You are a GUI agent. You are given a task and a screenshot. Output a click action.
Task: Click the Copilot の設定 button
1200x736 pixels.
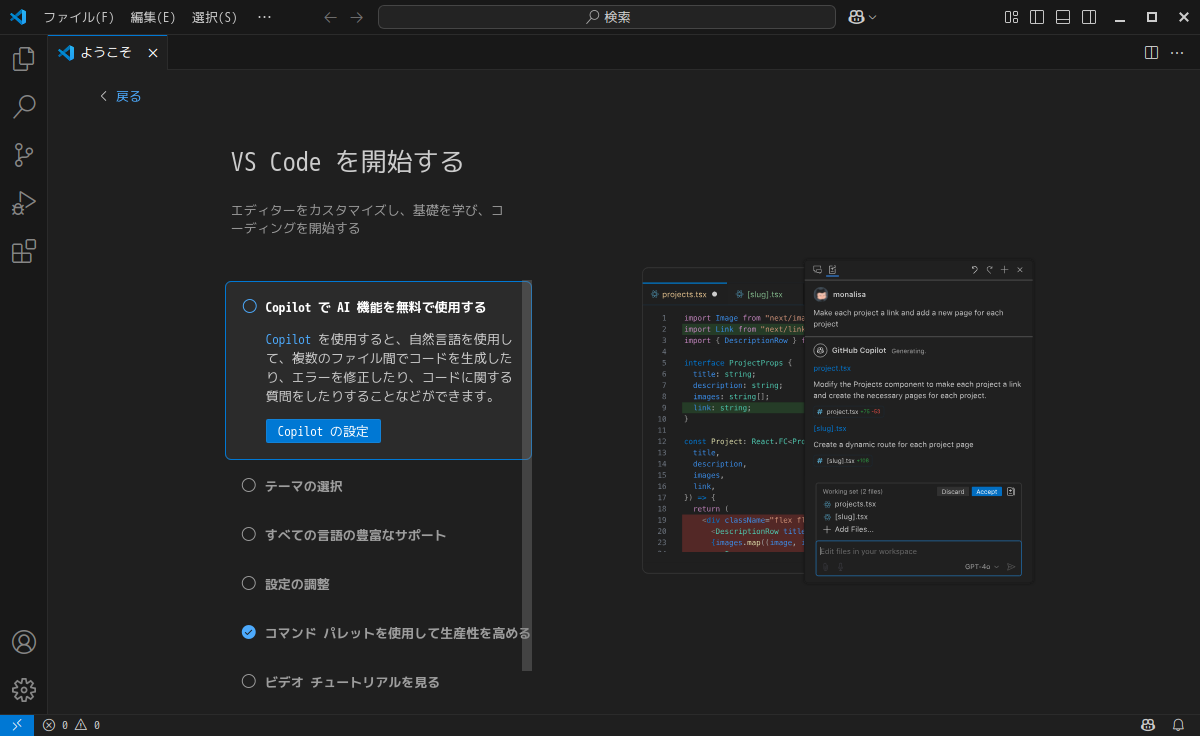pyautogui.click(x=323, y=431)
